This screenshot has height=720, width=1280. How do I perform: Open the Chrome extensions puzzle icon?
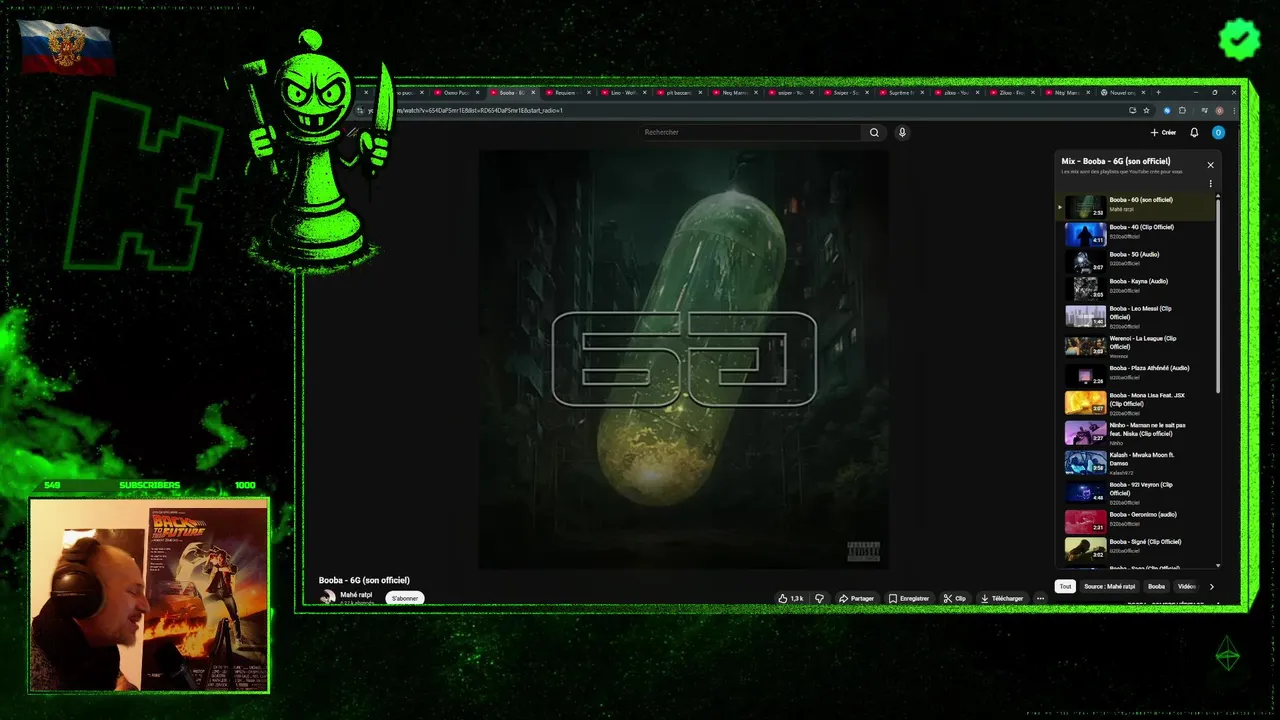click(1182, 110)
